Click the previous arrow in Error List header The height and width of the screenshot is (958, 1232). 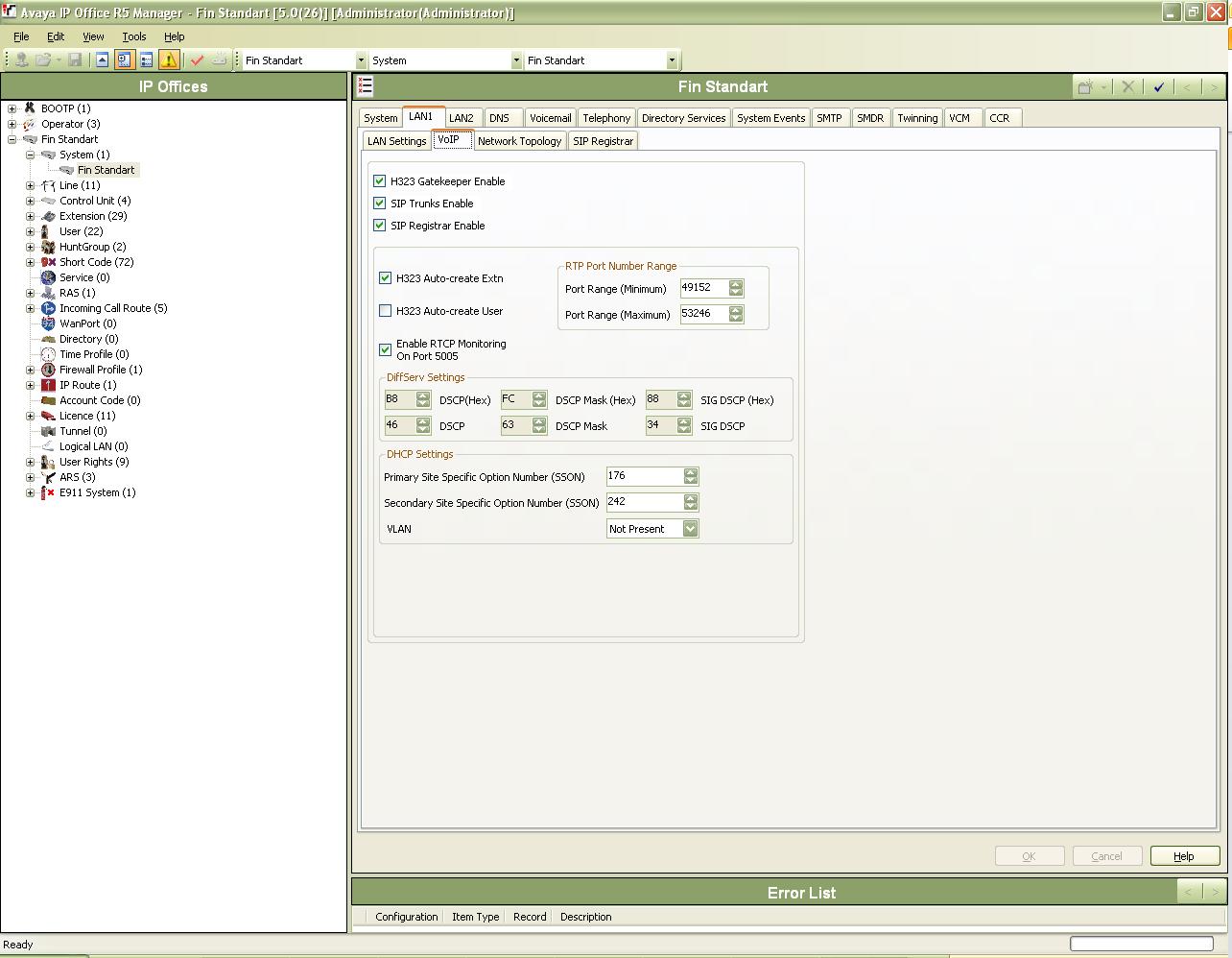coord(1189,892)
